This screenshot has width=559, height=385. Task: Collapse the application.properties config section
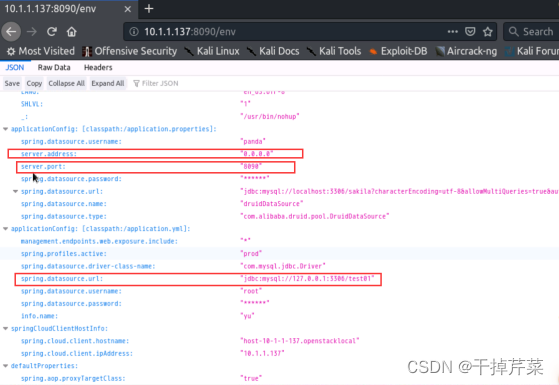pos(5,129)
